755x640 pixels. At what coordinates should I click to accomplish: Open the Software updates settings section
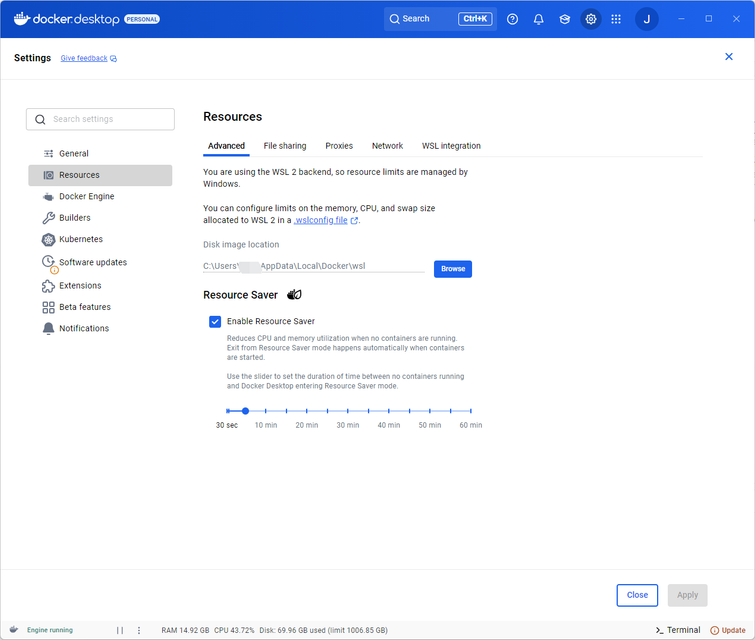tap(100, 262)
